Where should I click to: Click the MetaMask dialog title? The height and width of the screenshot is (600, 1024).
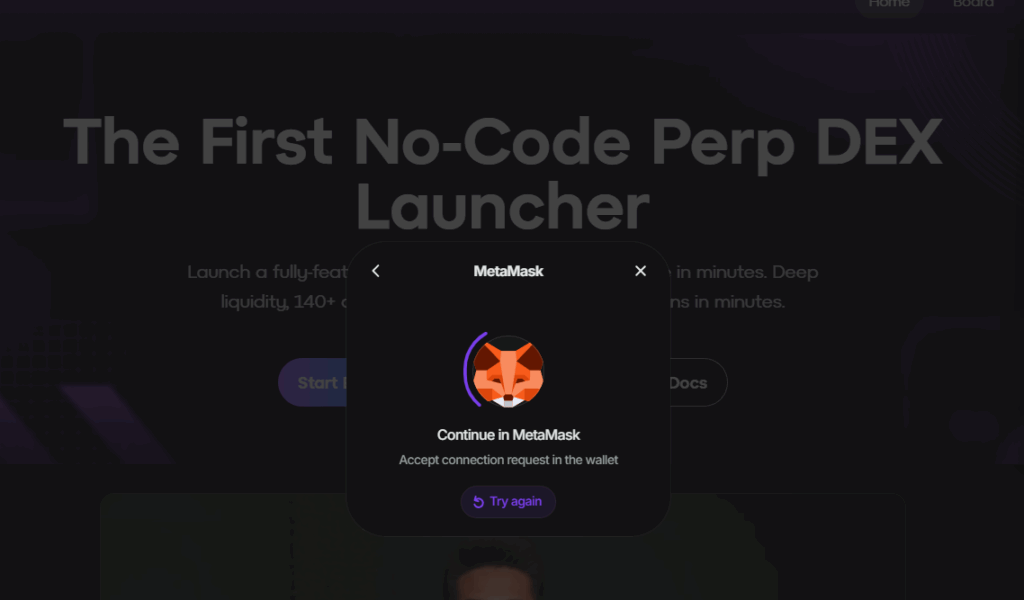(x=508, y=271)
